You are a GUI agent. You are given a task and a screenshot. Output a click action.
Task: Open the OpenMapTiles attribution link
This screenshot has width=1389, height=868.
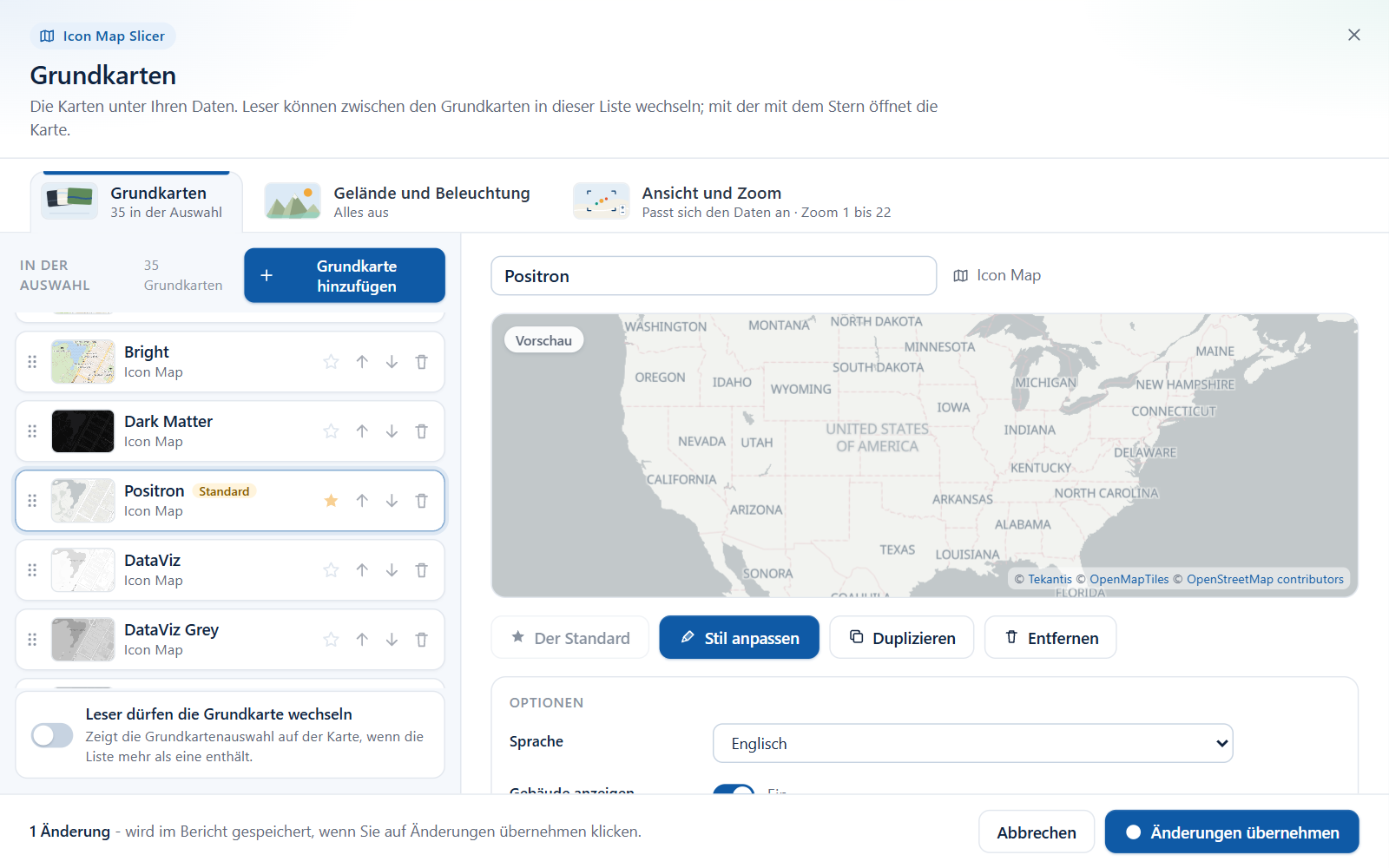coord(1129,579)
